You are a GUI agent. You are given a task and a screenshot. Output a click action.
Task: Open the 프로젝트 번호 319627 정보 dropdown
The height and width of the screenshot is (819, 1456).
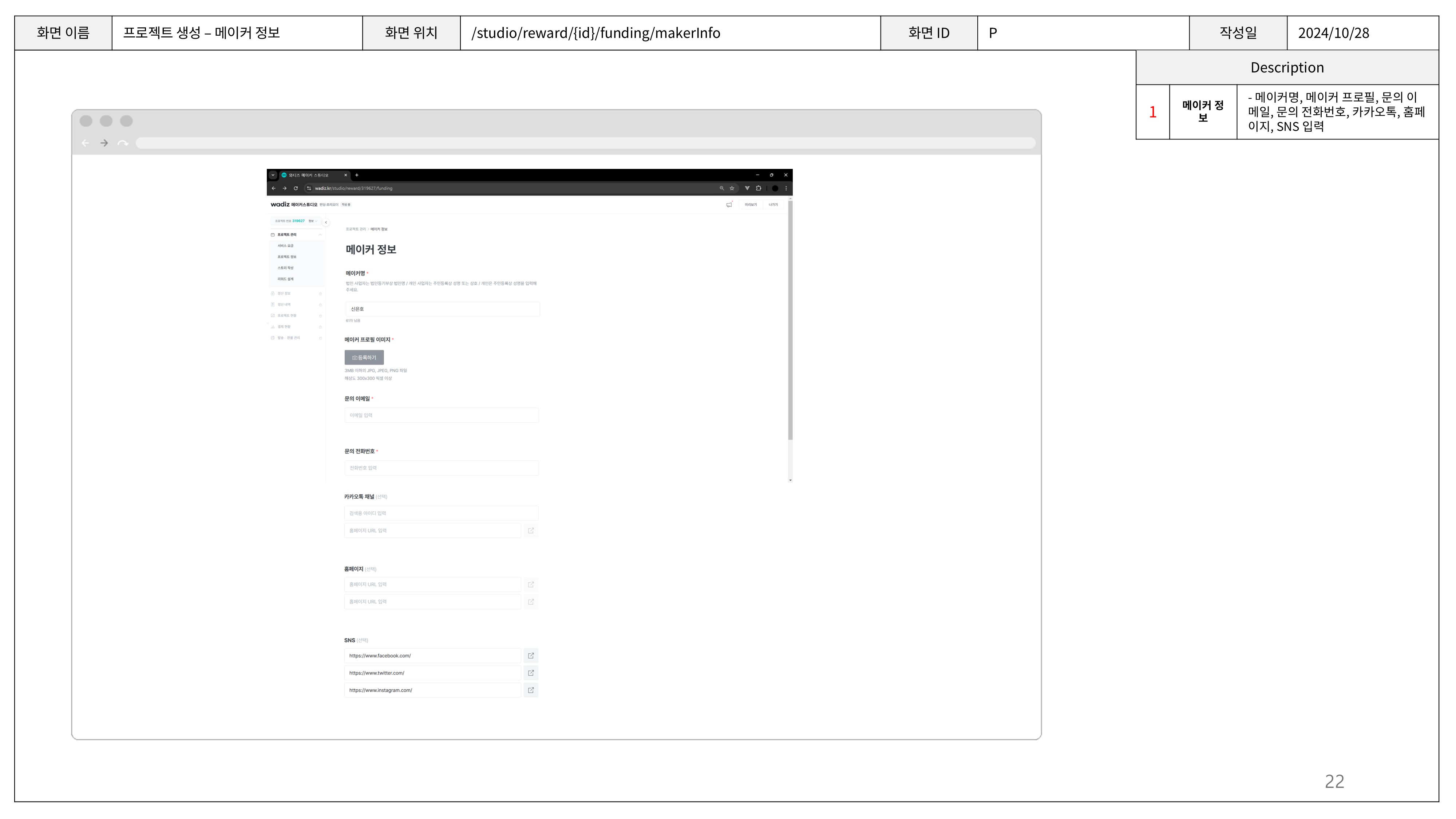pos(312,221)
